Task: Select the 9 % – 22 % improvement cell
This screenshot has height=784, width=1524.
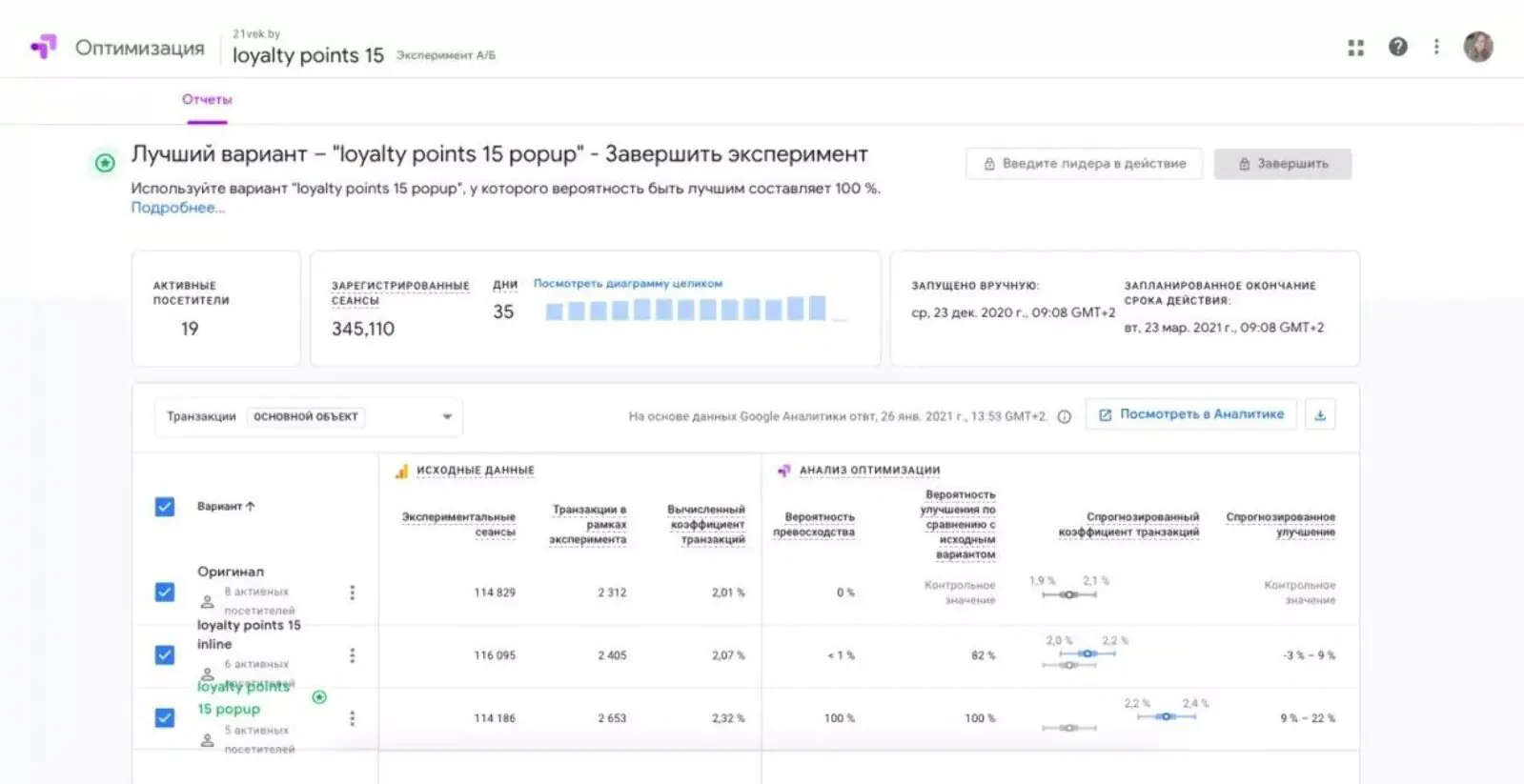Action: (x=1308, y=718)
